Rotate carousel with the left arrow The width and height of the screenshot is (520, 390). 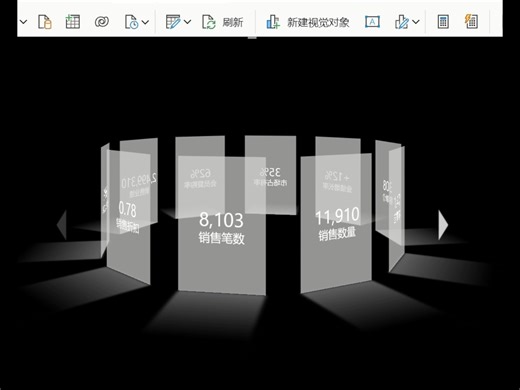[62, 225]
